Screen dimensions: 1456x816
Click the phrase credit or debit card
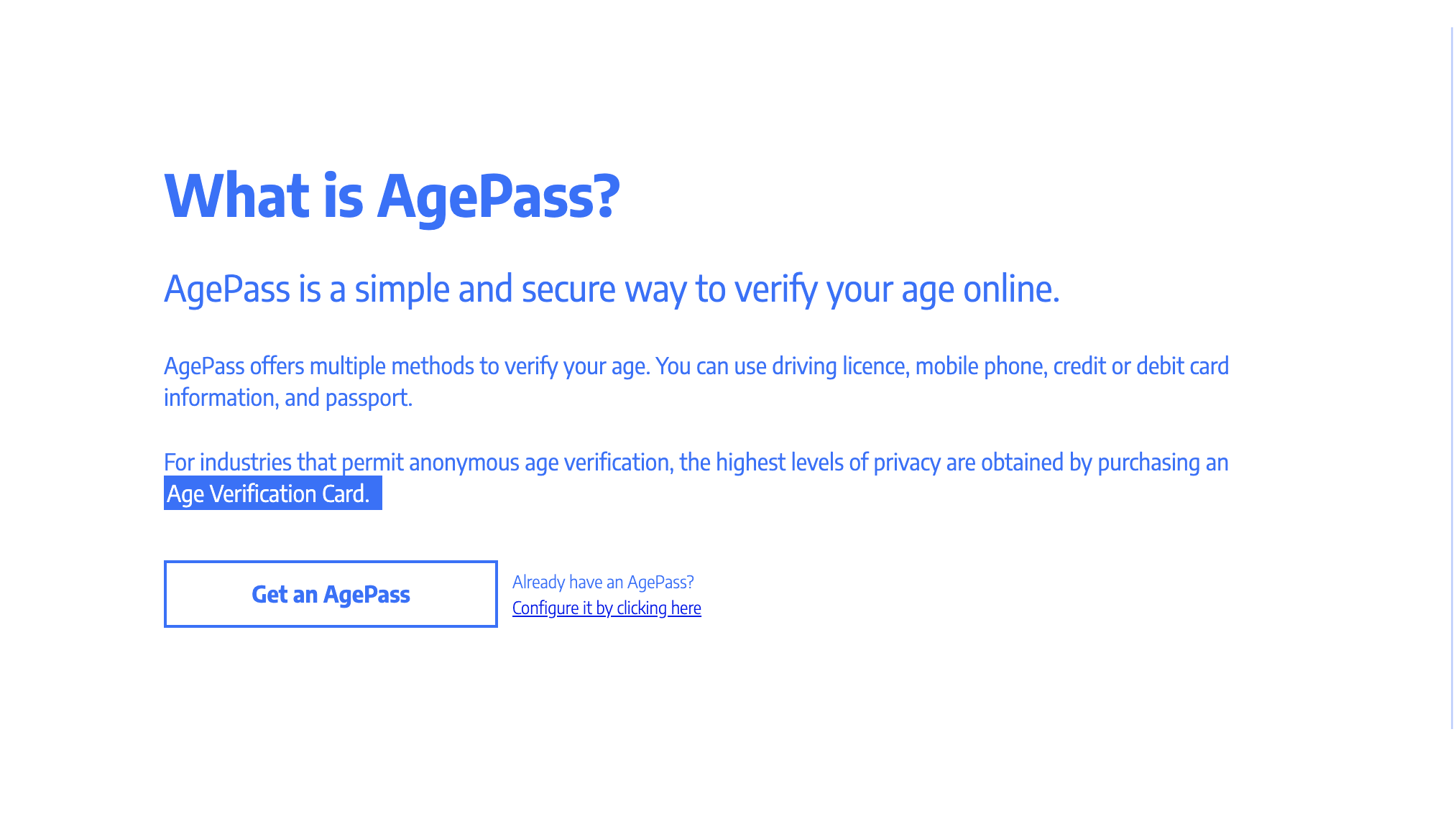click(x=1141, y=366)
